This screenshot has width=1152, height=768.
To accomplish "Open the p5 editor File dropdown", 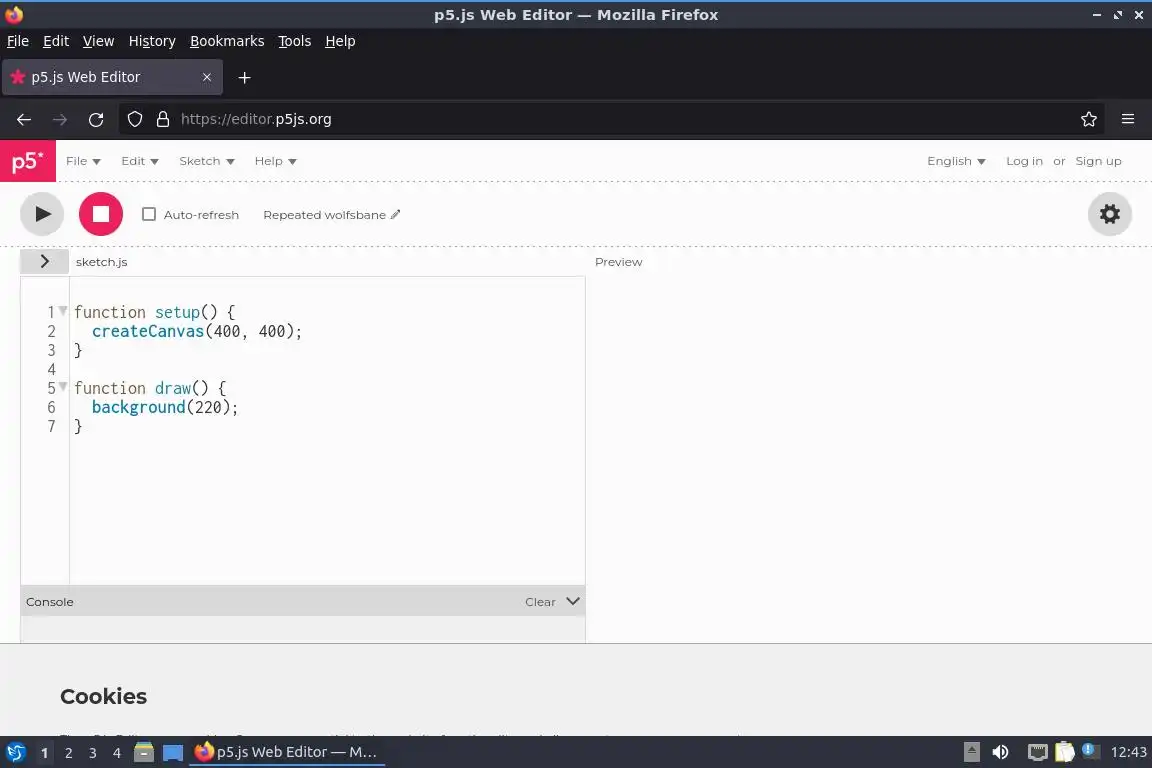I will pos(83,161).
